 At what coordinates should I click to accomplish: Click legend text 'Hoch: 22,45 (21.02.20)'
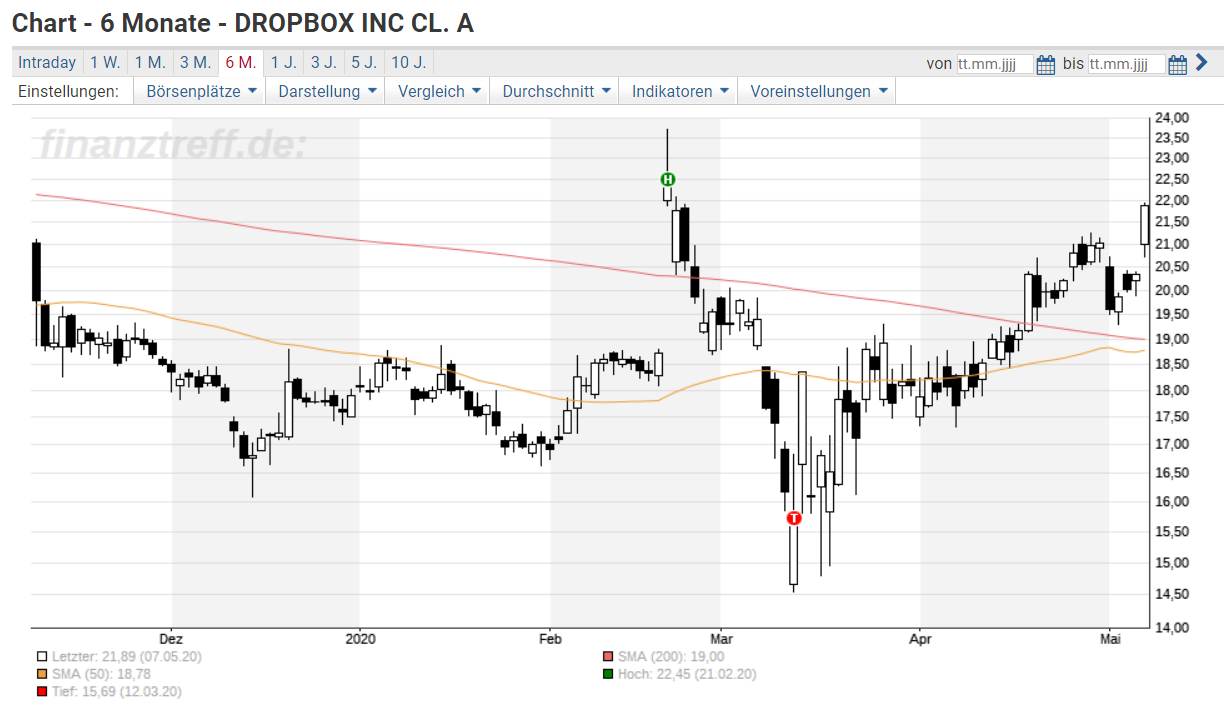coord(687,674)
